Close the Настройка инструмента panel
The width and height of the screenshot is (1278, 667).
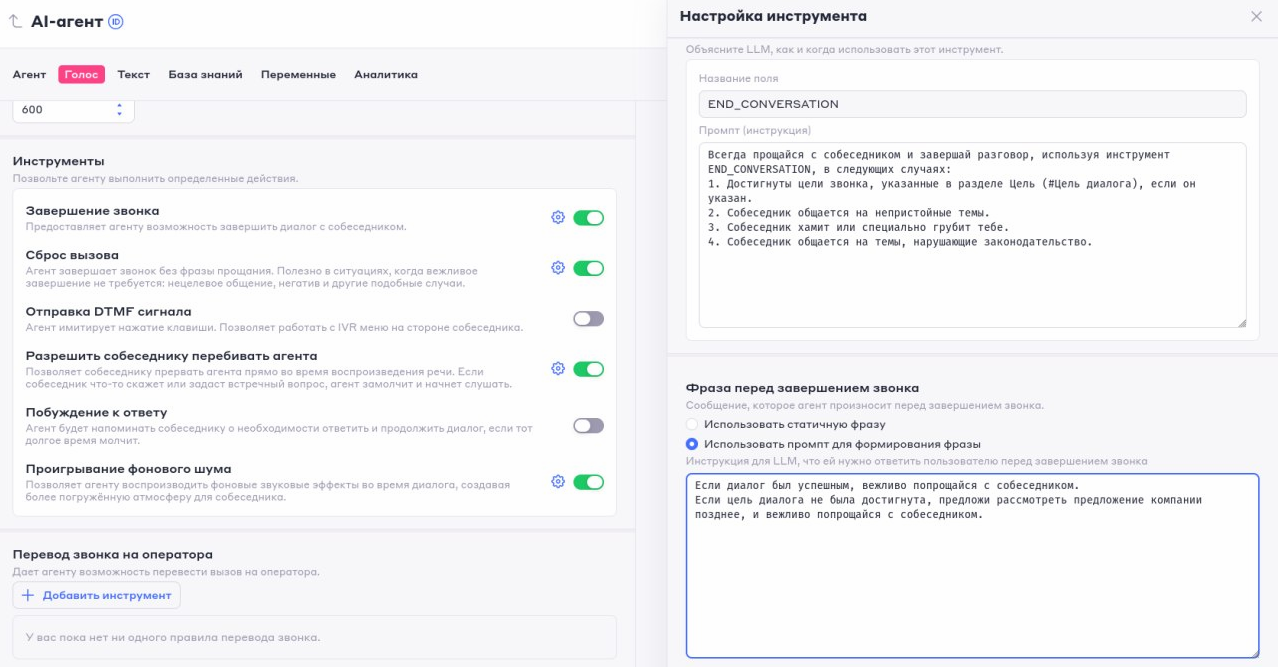coord(1256,16)
